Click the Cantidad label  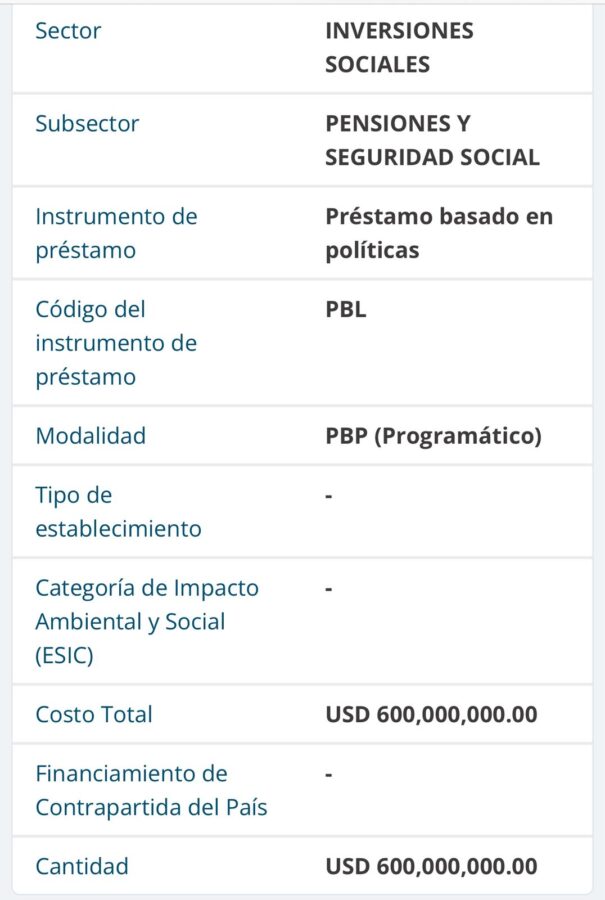(82, 867)
